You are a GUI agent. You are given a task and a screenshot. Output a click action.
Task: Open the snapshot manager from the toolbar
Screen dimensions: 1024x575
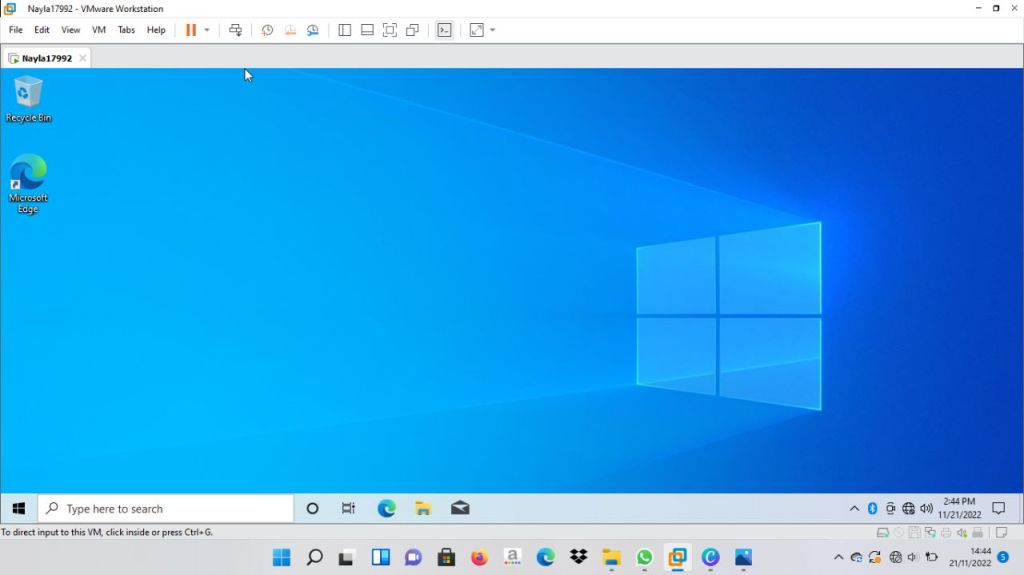(x=313, y=30)
